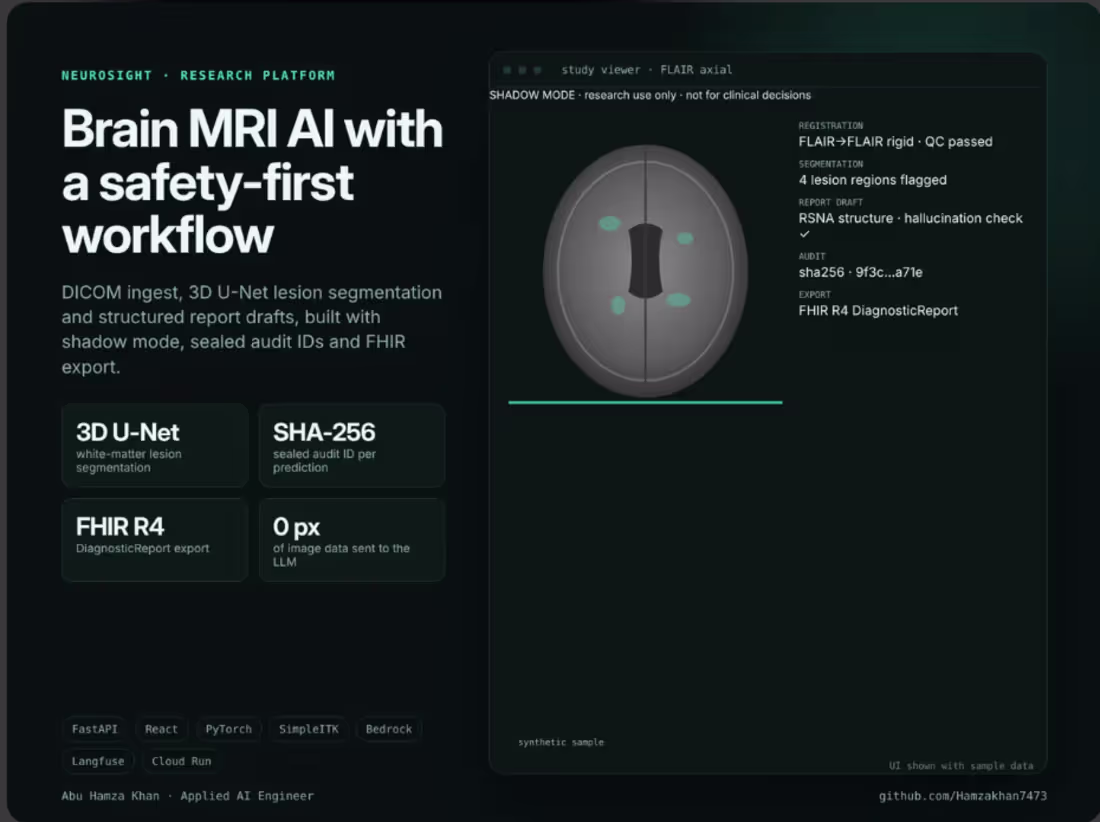Click the React tech tag
This screenshot has height=822, width=1100.
161,729
